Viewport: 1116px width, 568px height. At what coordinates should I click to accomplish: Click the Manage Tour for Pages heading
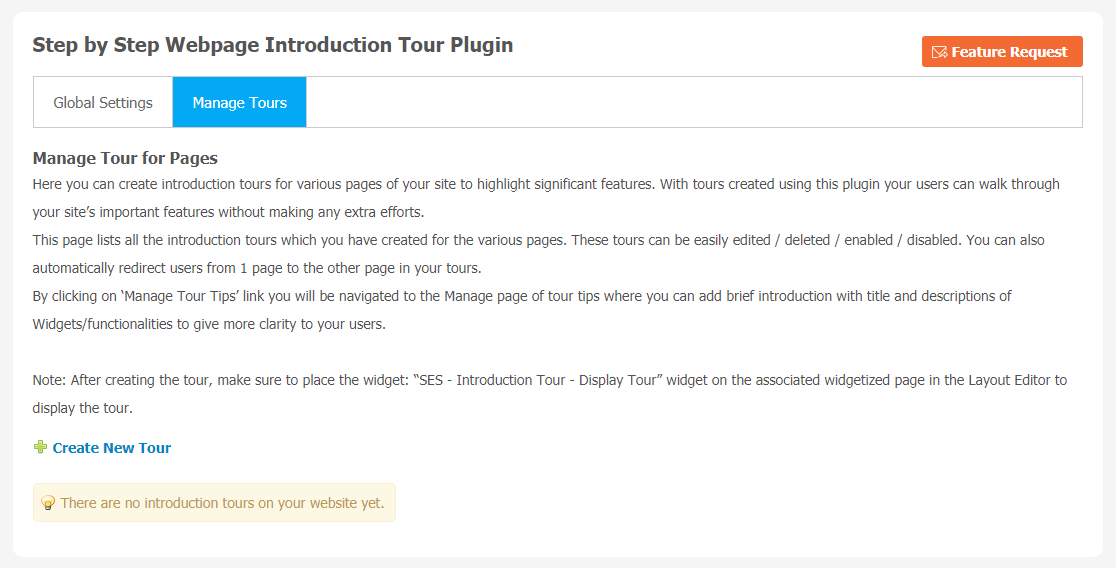coord(125,158)
